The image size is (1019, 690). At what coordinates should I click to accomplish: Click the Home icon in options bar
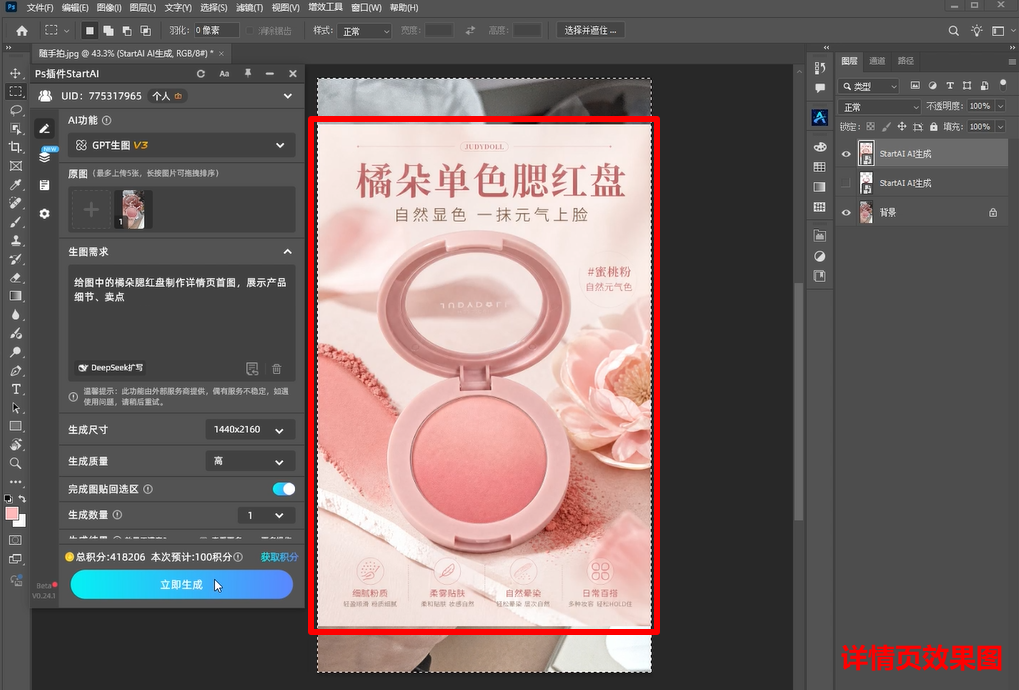pyautogui.click(x=22, y=31)
